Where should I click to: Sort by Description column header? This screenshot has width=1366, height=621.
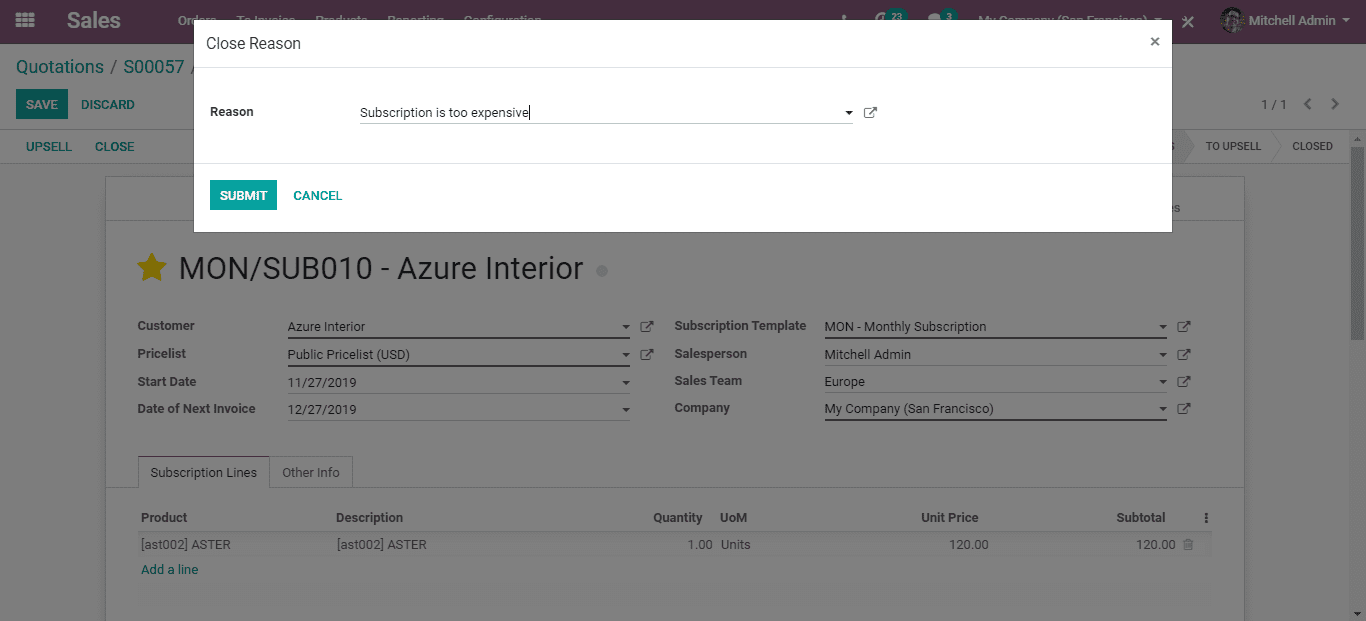coord(370,518)
